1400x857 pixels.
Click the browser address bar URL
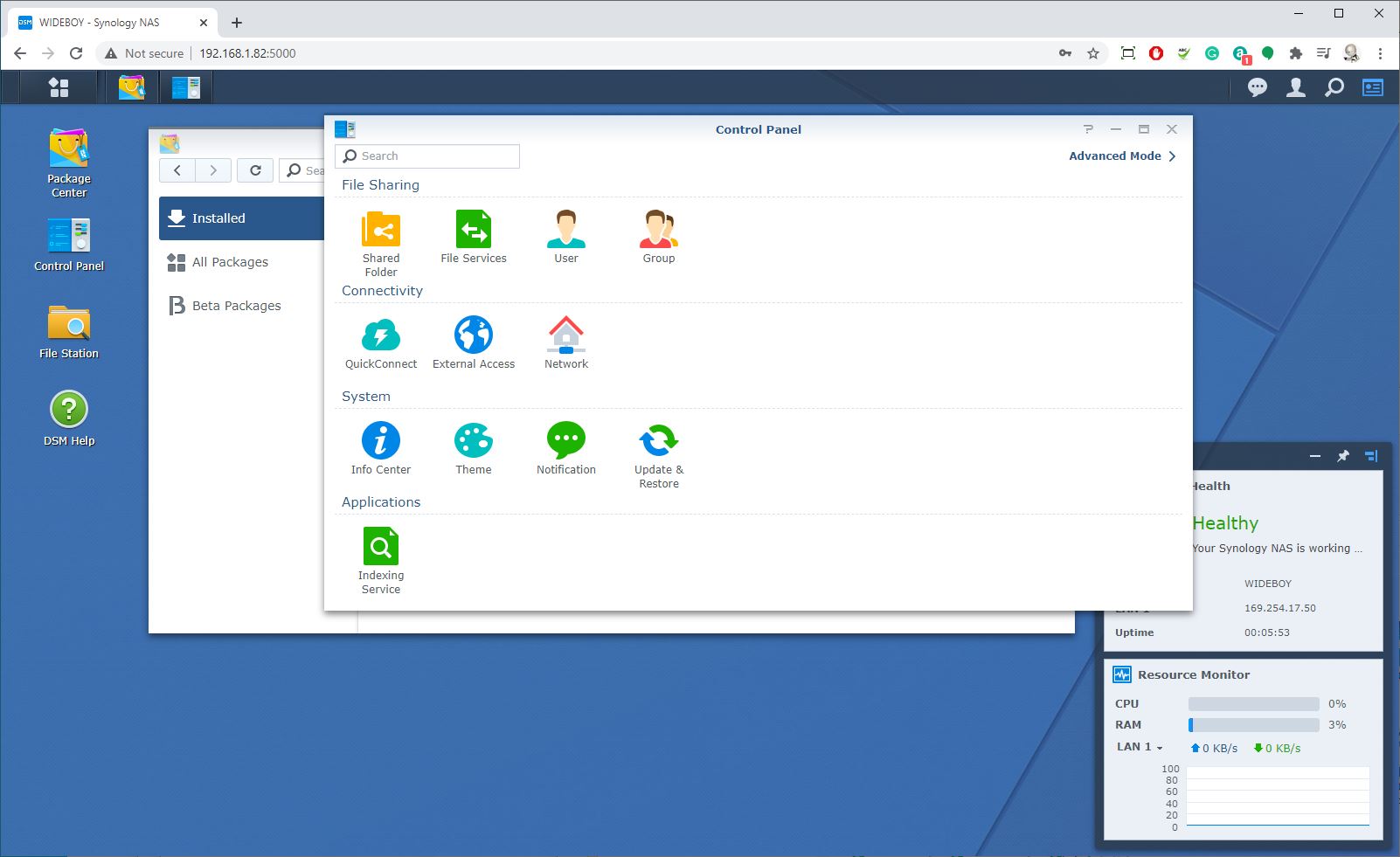pos(247,53)
